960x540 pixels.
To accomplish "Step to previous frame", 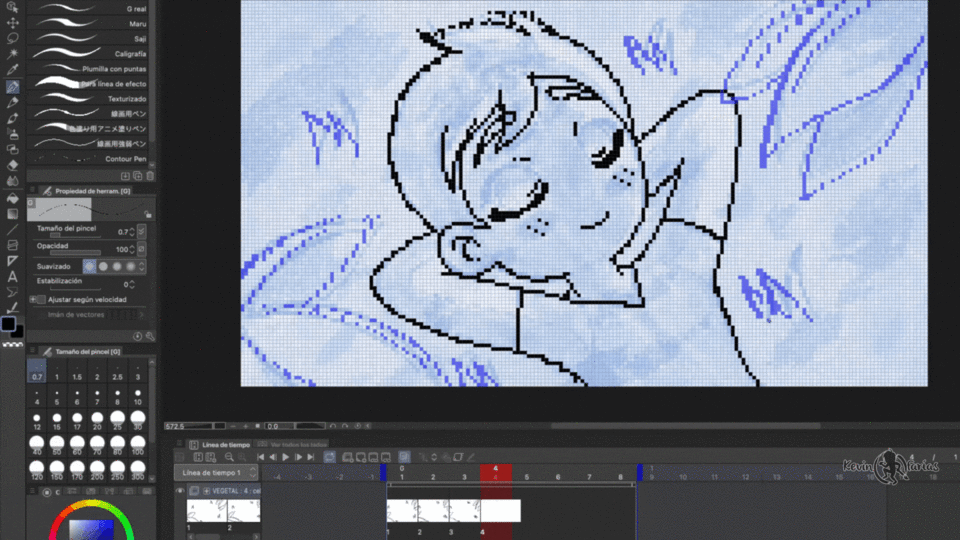I will (272, 457).
